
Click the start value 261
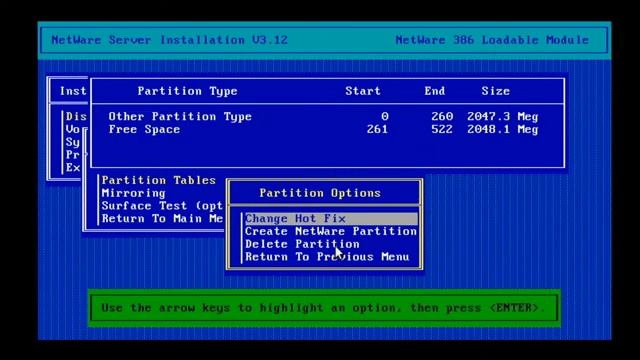pos(377,129)
